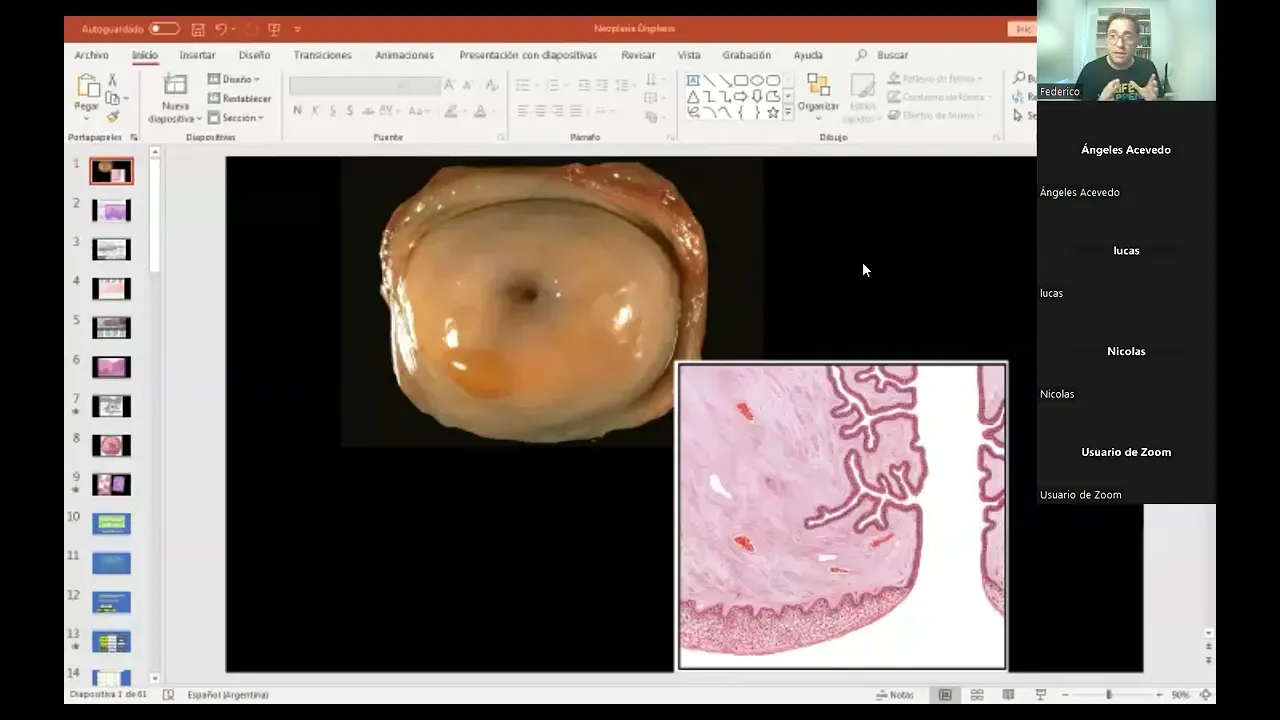The width and height of the screenshot is (1280, 720).
Task: Click the spell check icon in status bar
Action: pyautogui.click(x=168, y=694)
